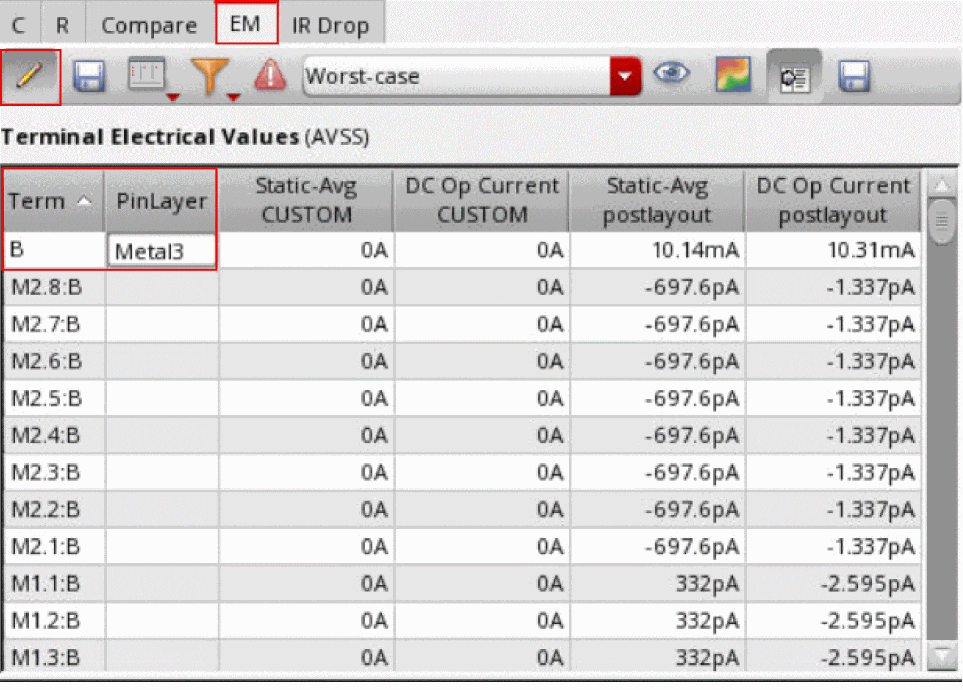Expand the Worst-case dropdown list
The height and width of the screenshot is (690, 963).
pos(626,77)
